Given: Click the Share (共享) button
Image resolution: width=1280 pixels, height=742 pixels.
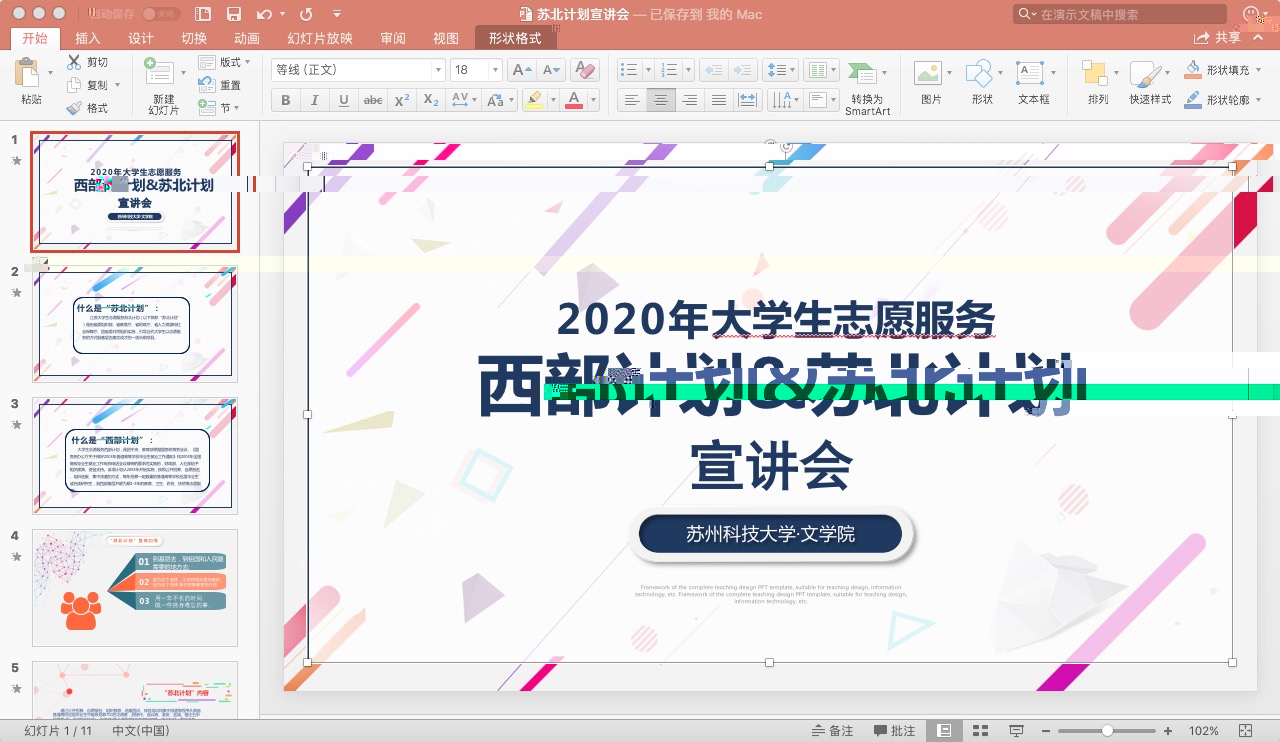Looking at the screenshot, I should 1218,38.
